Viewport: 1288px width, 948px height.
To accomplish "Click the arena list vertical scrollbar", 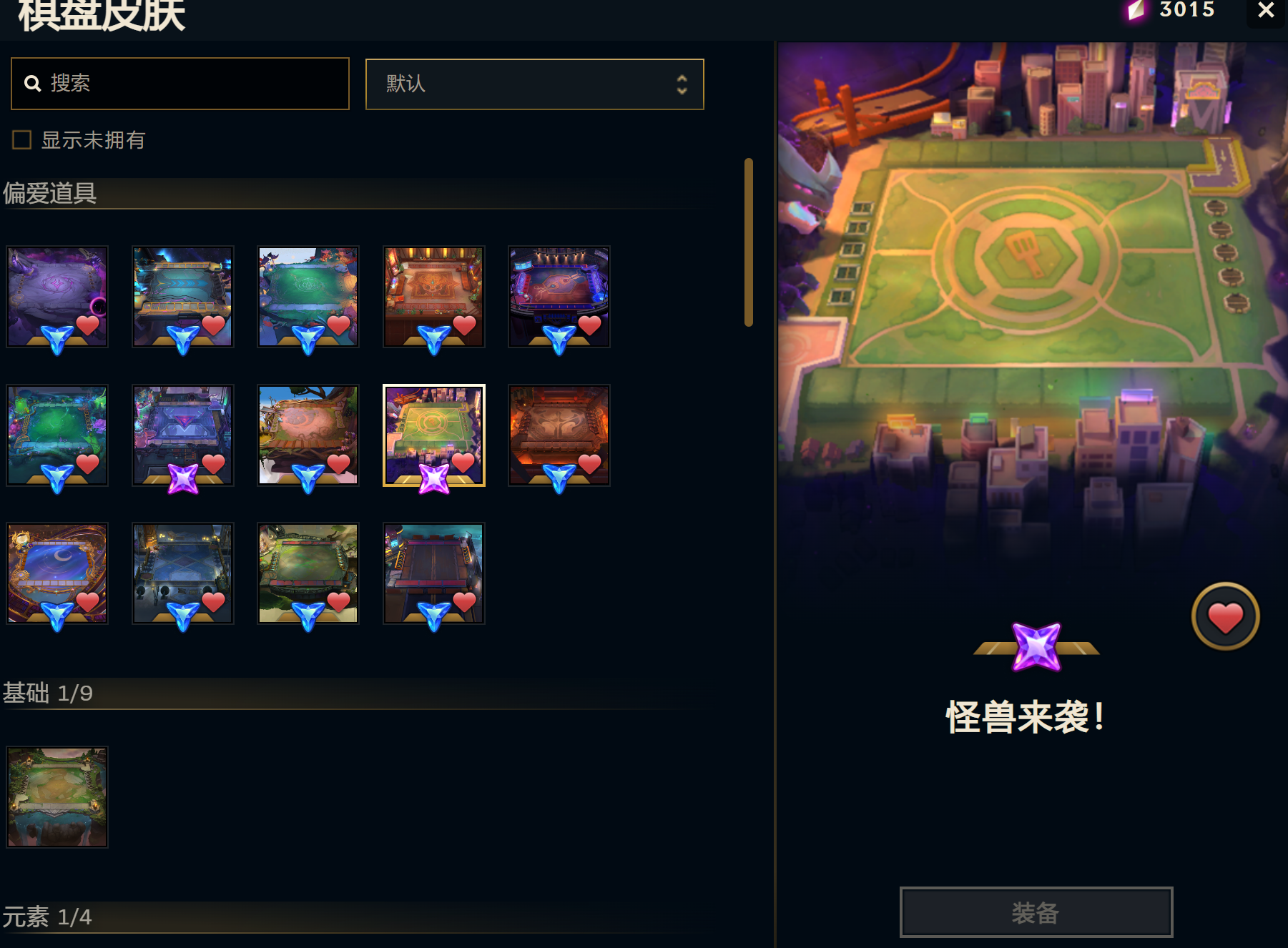I will (749, 242).
